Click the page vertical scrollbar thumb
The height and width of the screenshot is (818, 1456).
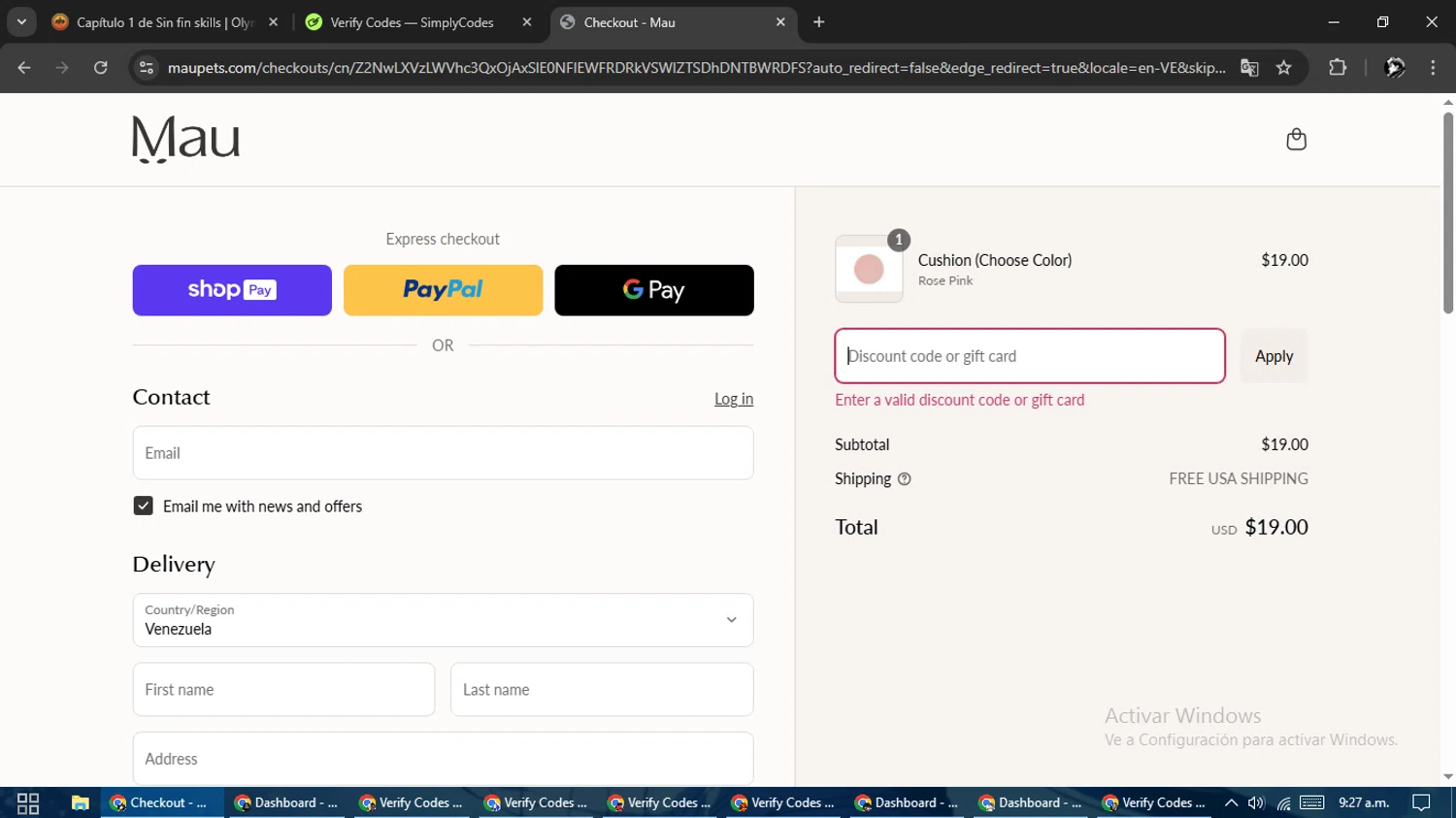tap(1448, 213)
